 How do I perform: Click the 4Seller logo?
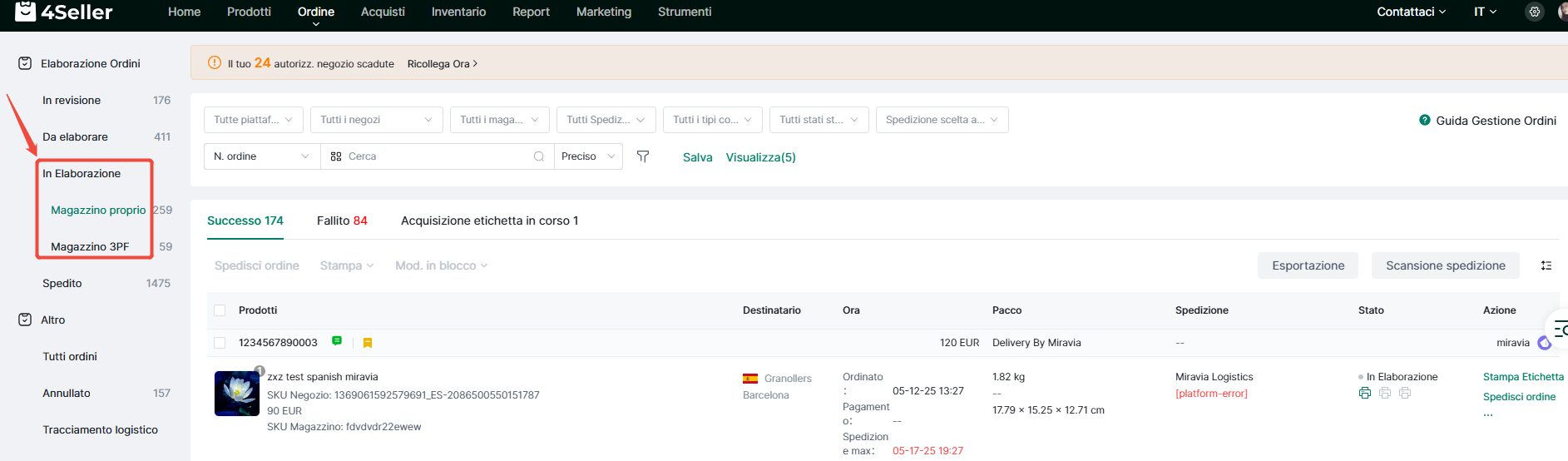tap(64, 12)
